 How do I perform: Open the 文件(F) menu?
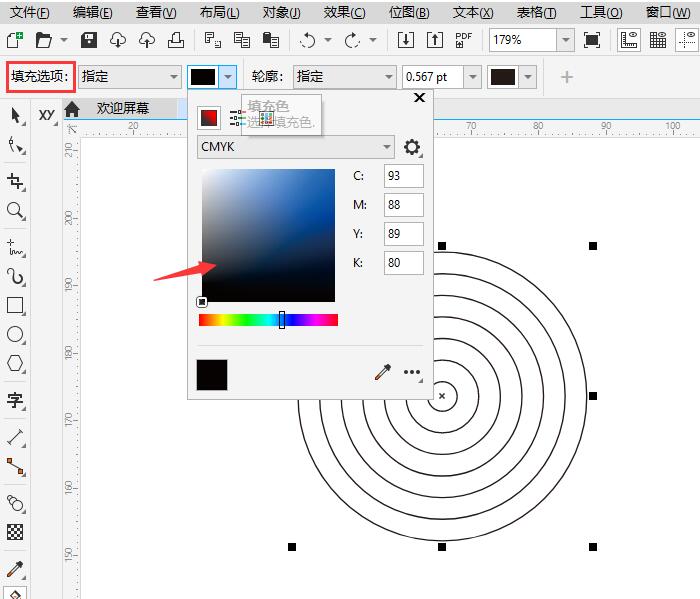coord(29,12)
